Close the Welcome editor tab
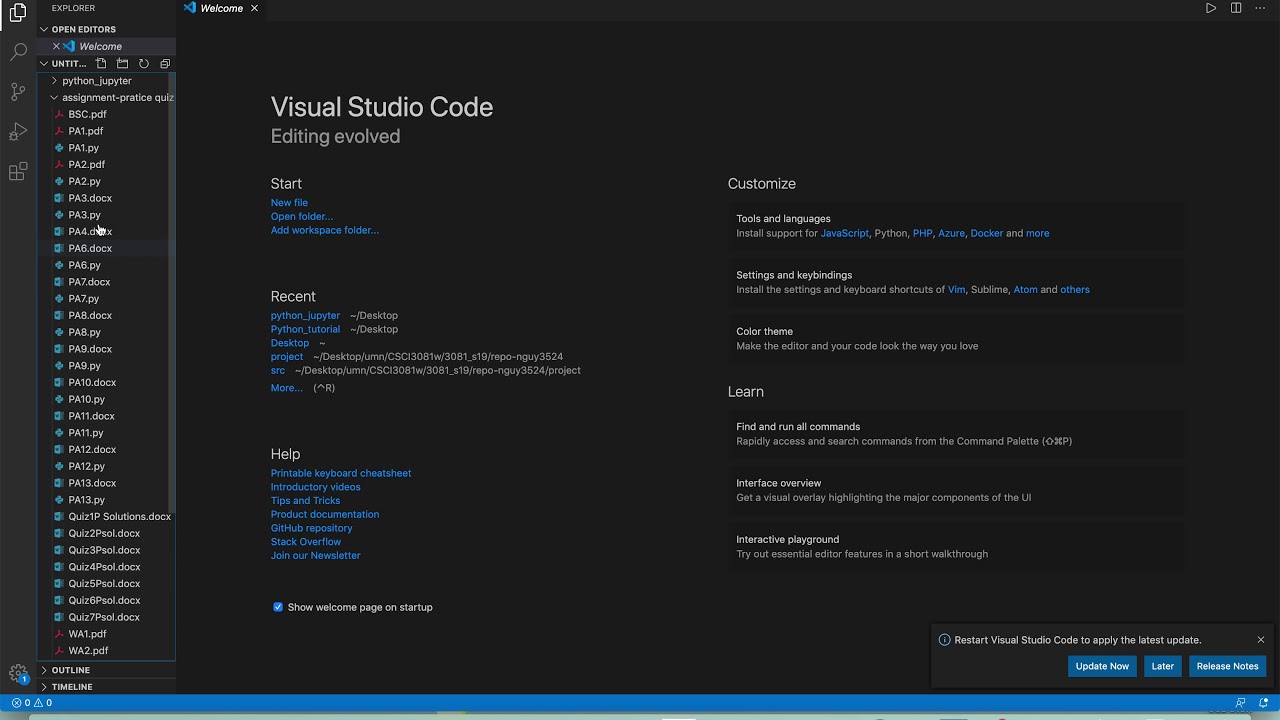 (254, 8)
